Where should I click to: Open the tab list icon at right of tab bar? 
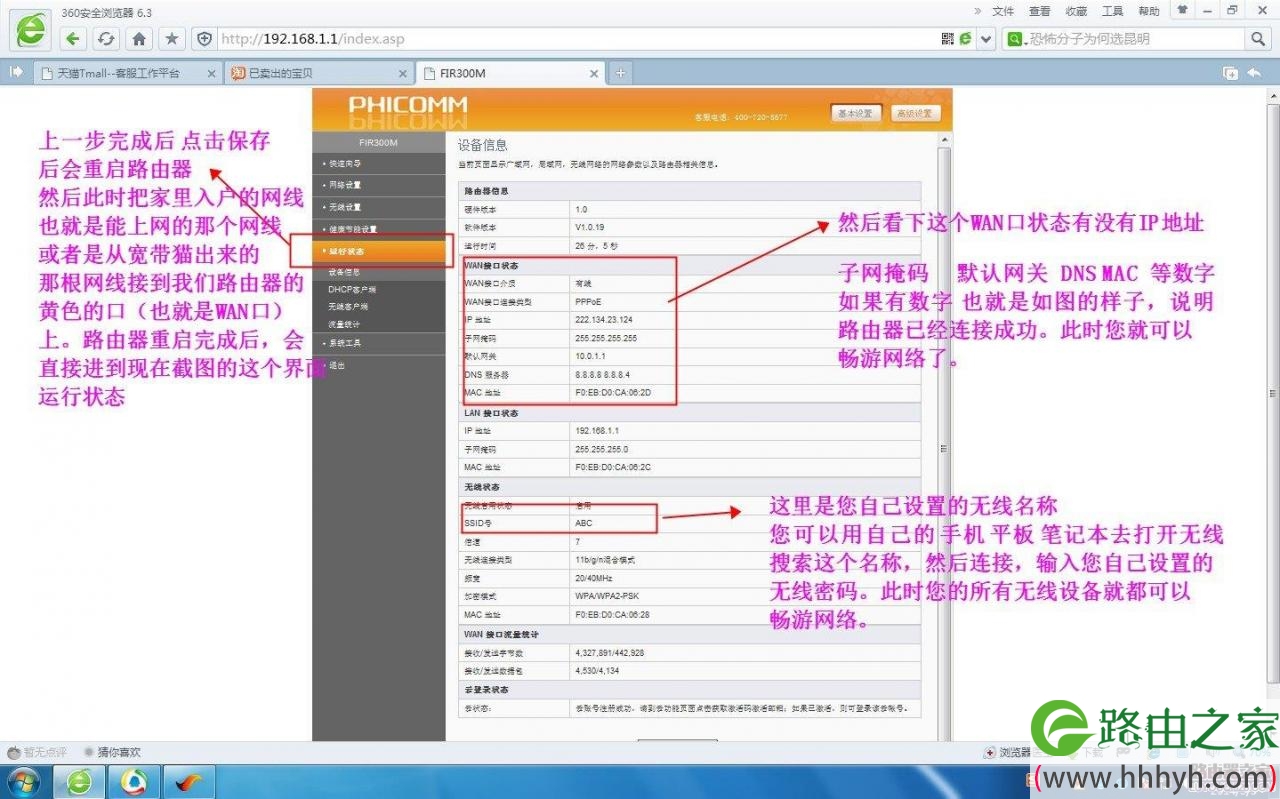pyautogui.click(x=1230, y=73)
